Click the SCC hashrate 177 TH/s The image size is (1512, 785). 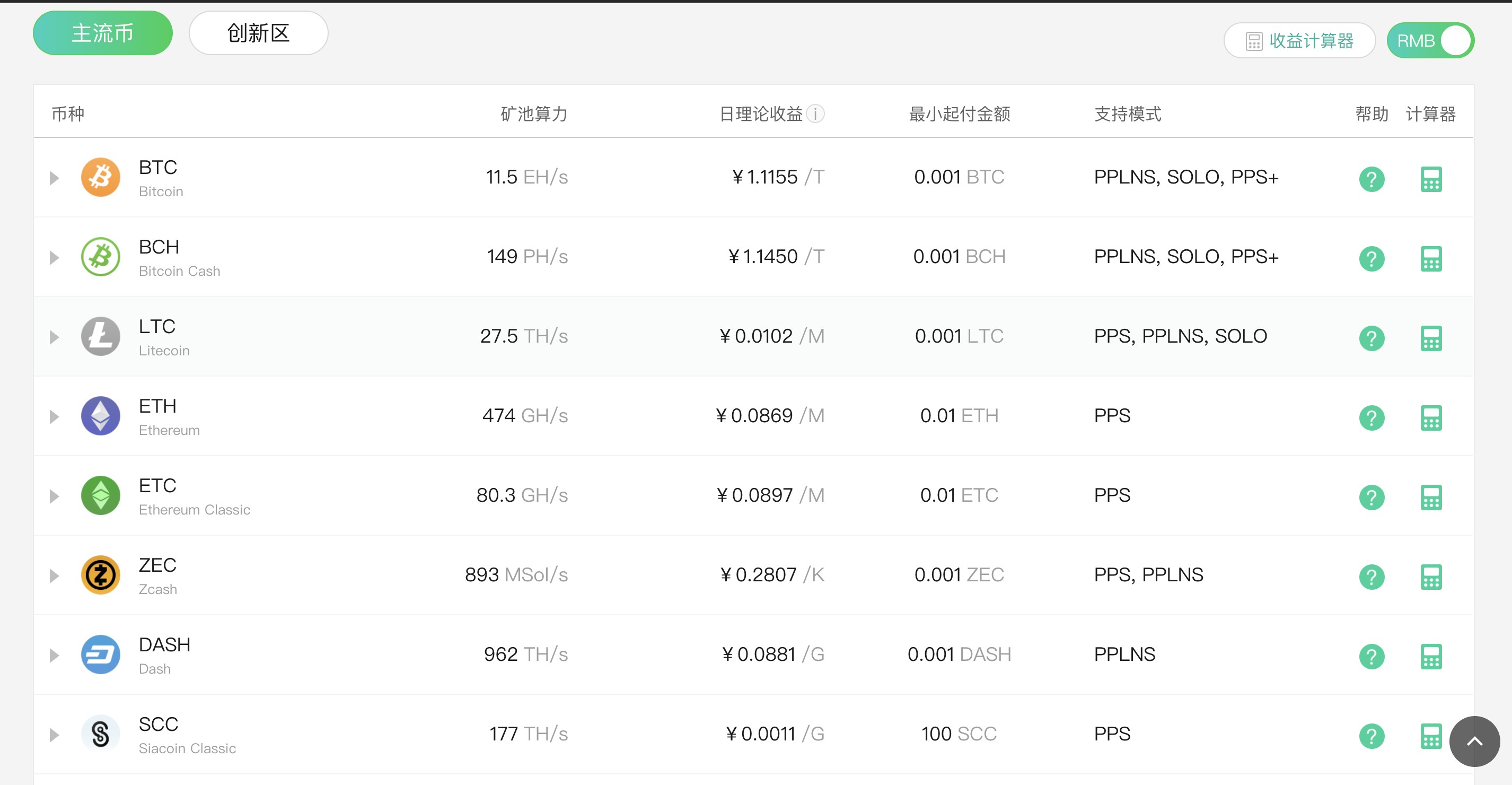(x=528, y=734)
